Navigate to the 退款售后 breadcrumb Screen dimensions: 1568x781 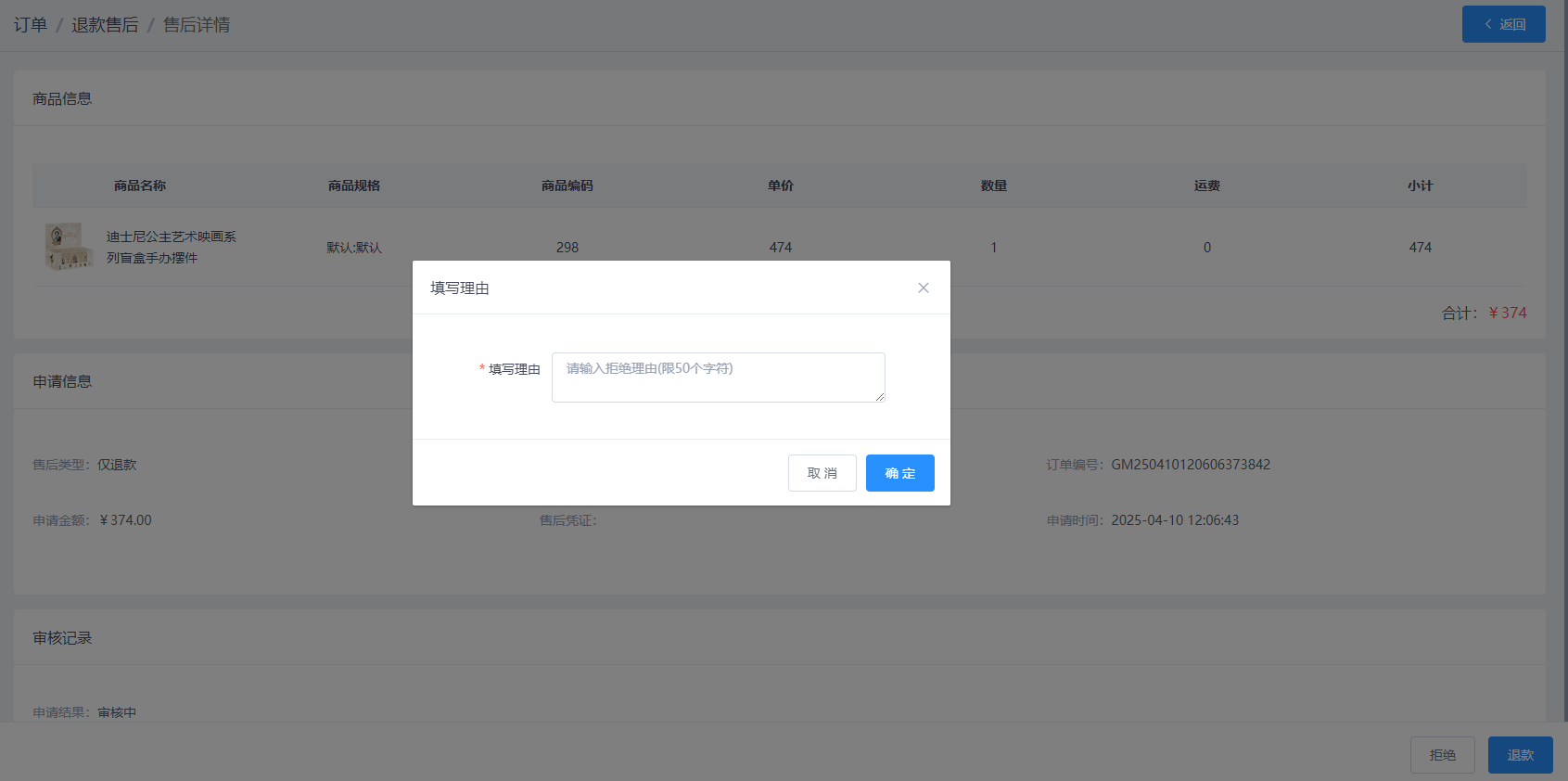(105, 25)
